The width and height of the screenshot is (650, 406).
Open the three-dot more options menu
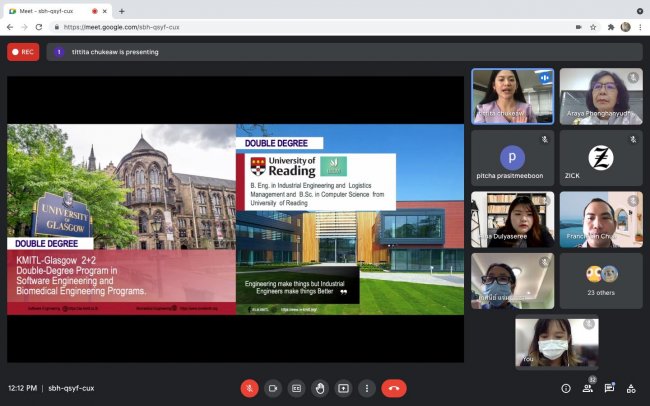367,388
